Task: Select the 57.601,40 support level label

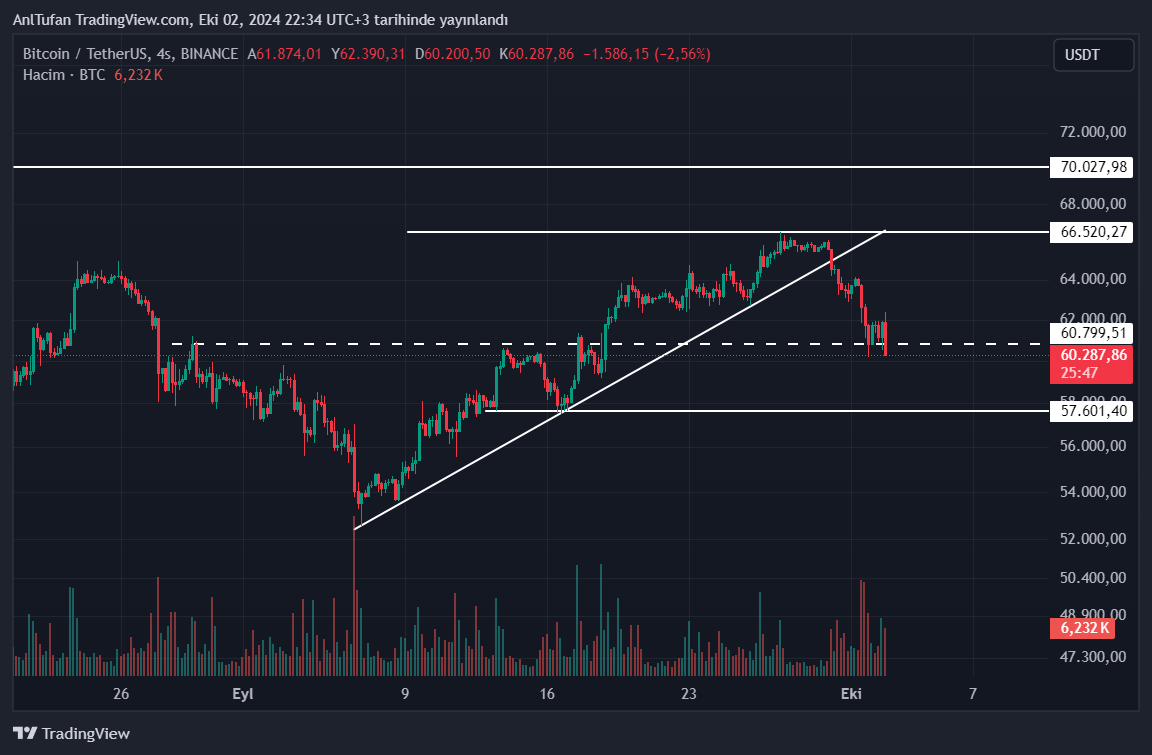Action: [x=1091, y=410]
